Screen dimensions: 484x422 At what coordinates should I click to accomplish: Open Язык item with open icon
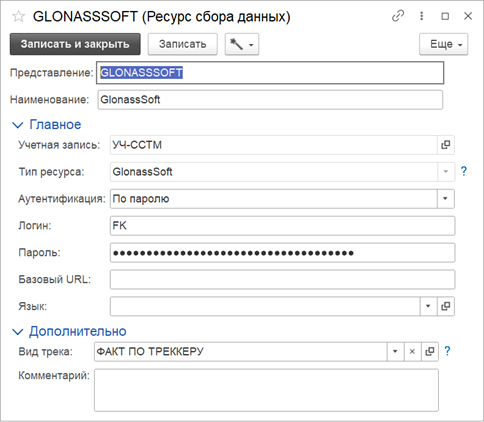tap(446, 306)
